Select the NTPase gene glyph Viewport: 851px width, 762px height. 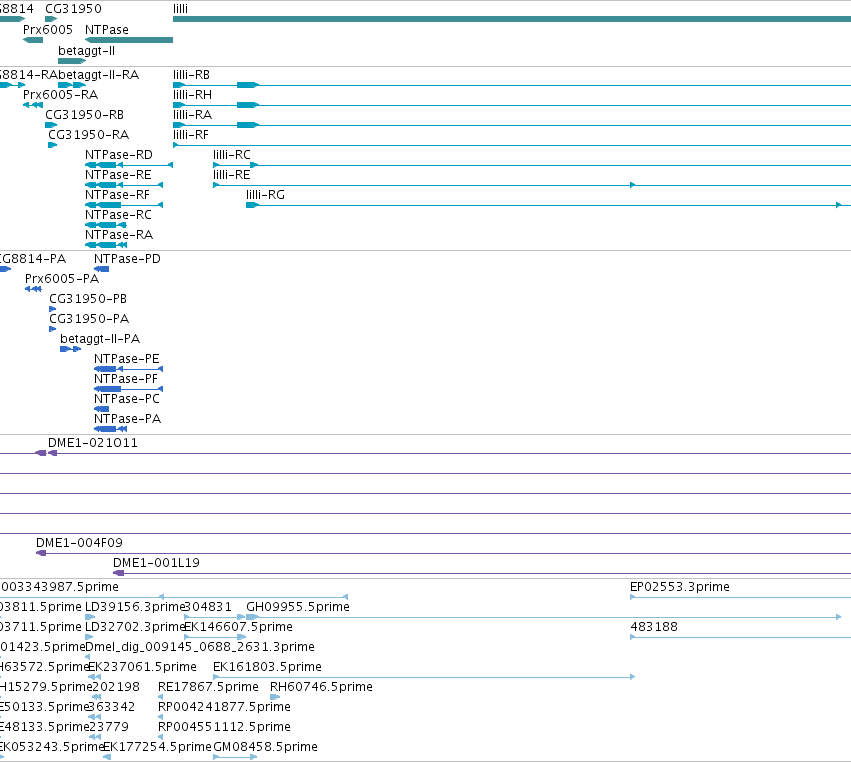coord(129,40)
